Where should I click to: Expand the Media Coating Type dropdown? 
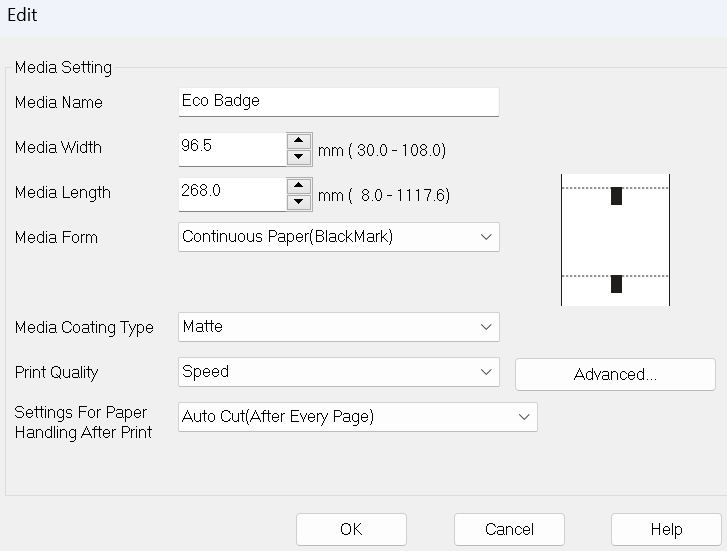[338, 327]
